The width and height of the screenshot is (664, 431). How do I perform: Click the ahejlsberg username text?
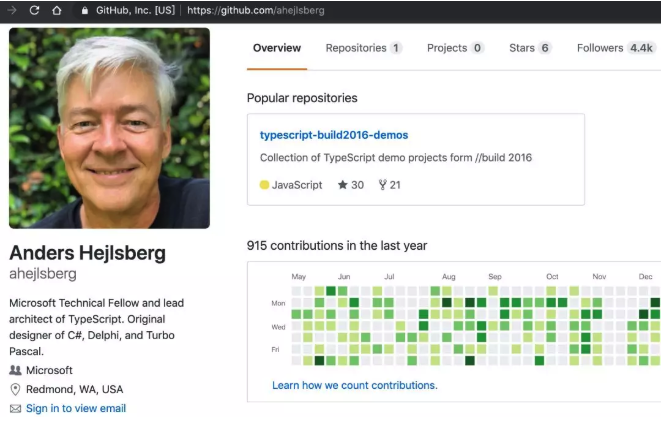[x=43, y=274]
